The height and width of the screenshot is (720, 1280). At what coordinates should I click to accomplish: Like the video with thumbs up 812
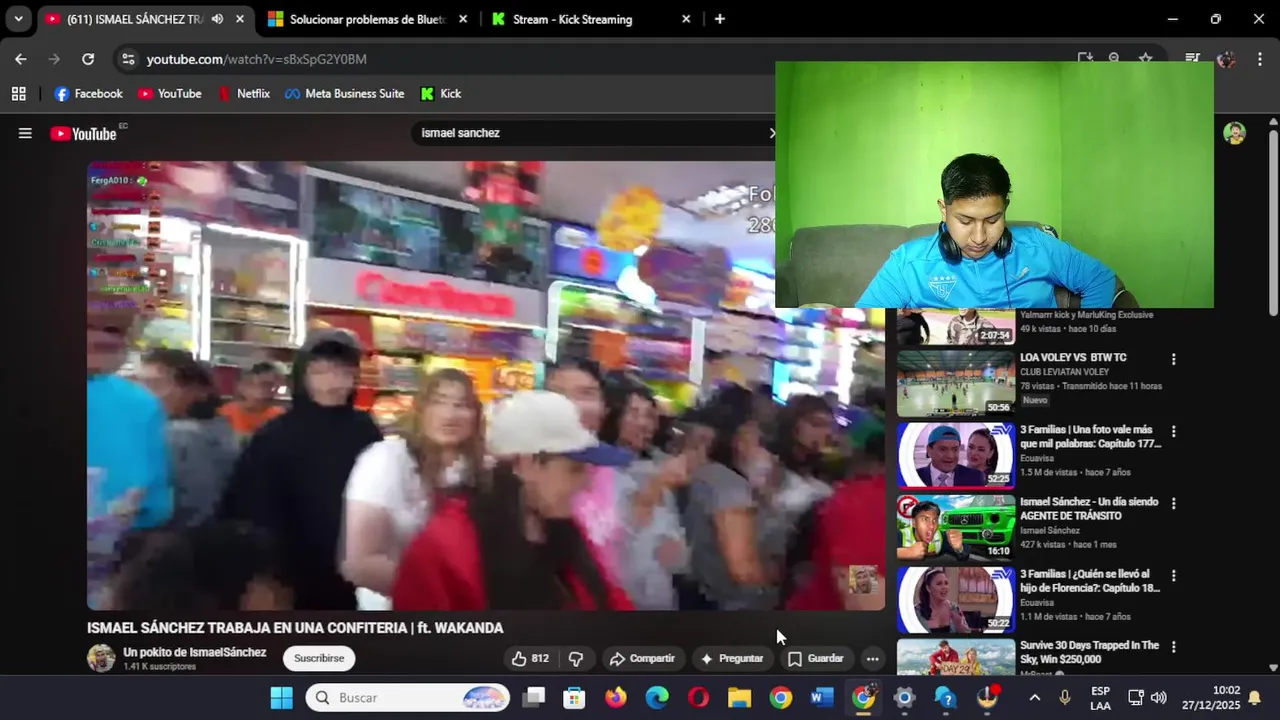tap(530, 658)
